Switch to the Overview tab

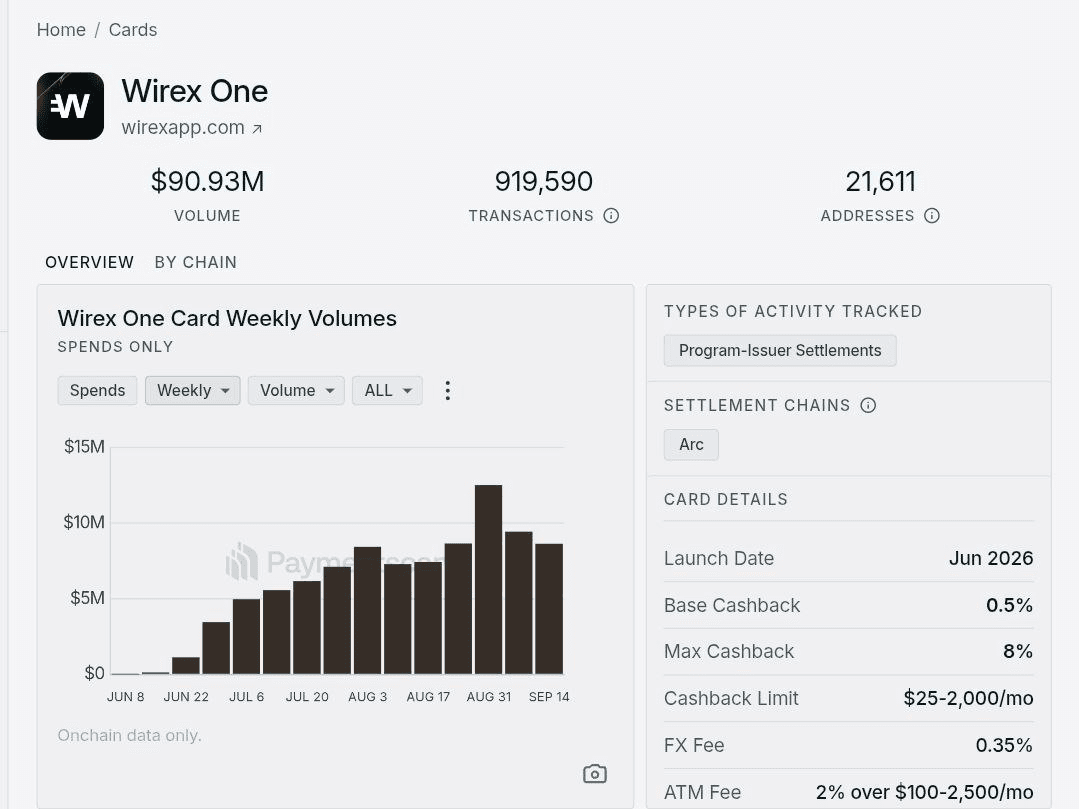coord(89,262)
